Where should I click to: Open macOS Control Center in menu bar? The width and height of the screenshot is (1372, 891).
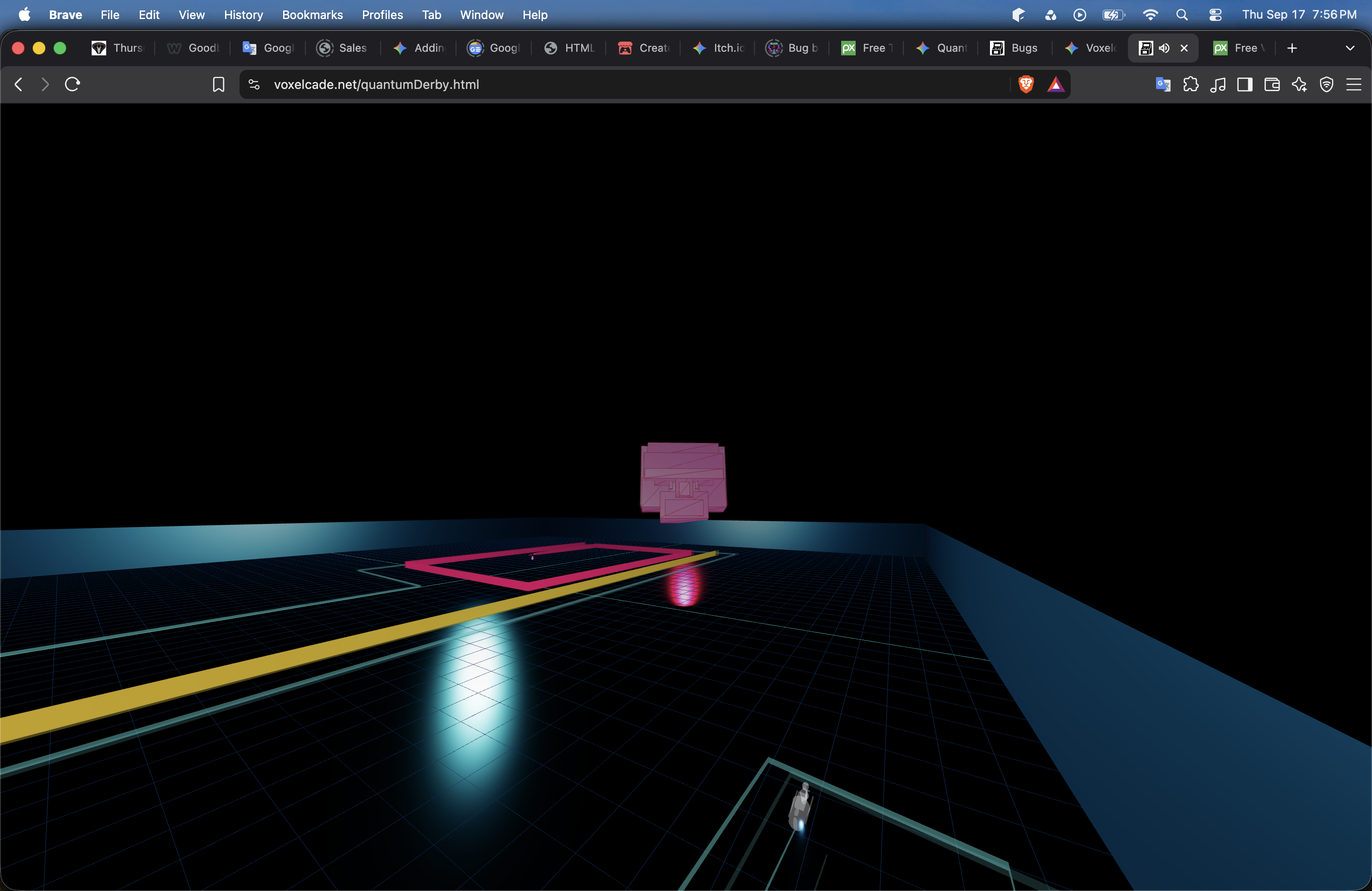[1215, 15]
